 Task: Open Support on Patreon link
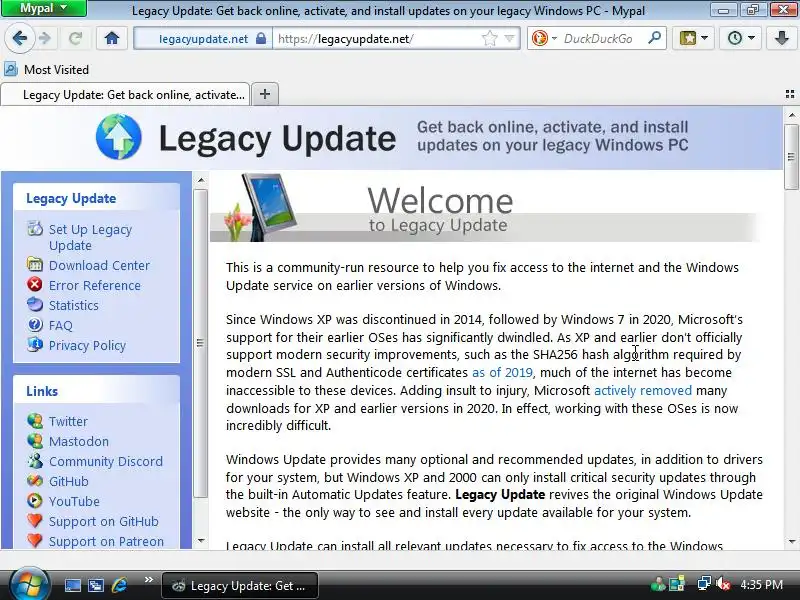106,541
